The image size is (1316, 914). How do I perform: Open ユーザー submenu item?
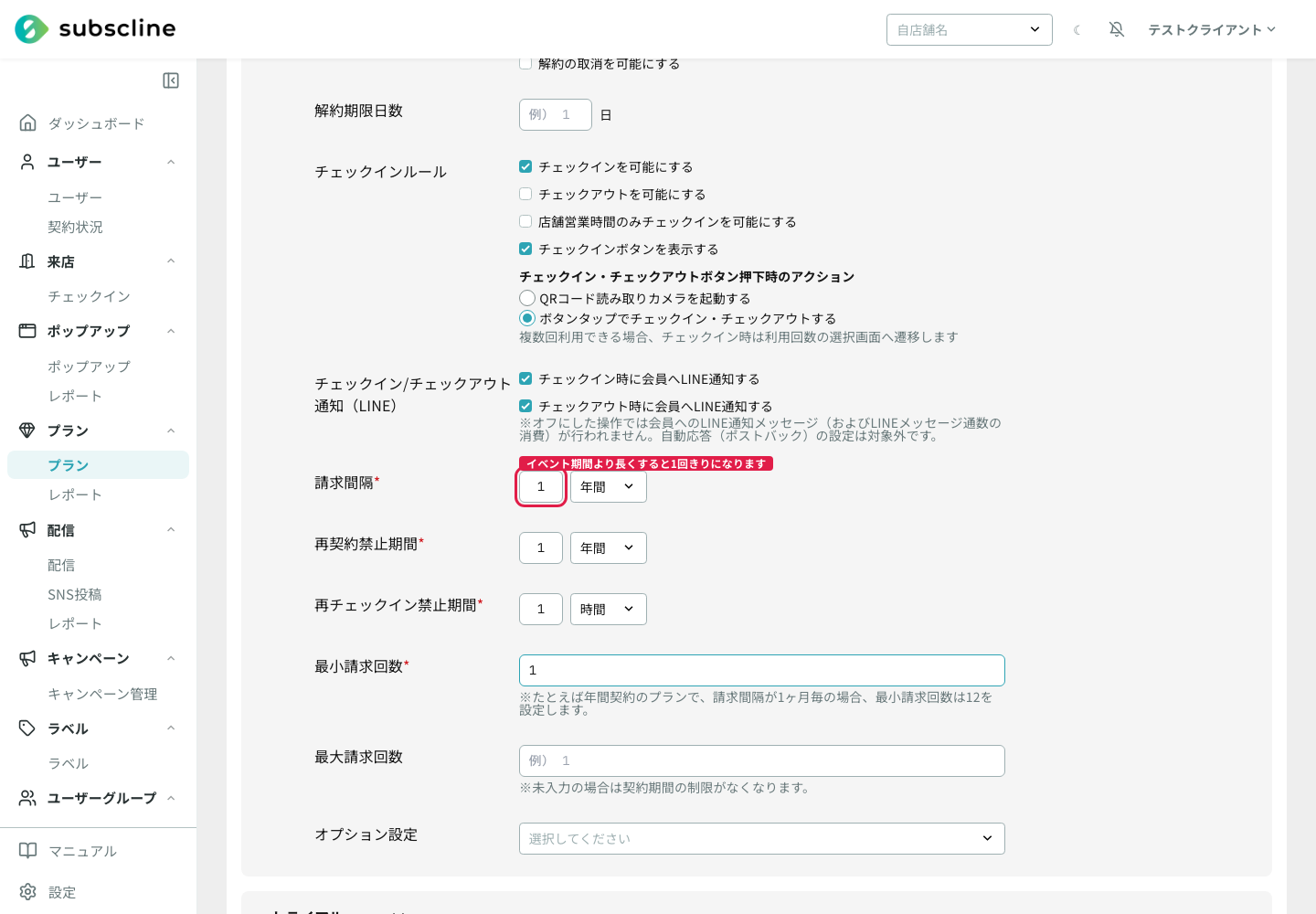(x=75, y=197)
